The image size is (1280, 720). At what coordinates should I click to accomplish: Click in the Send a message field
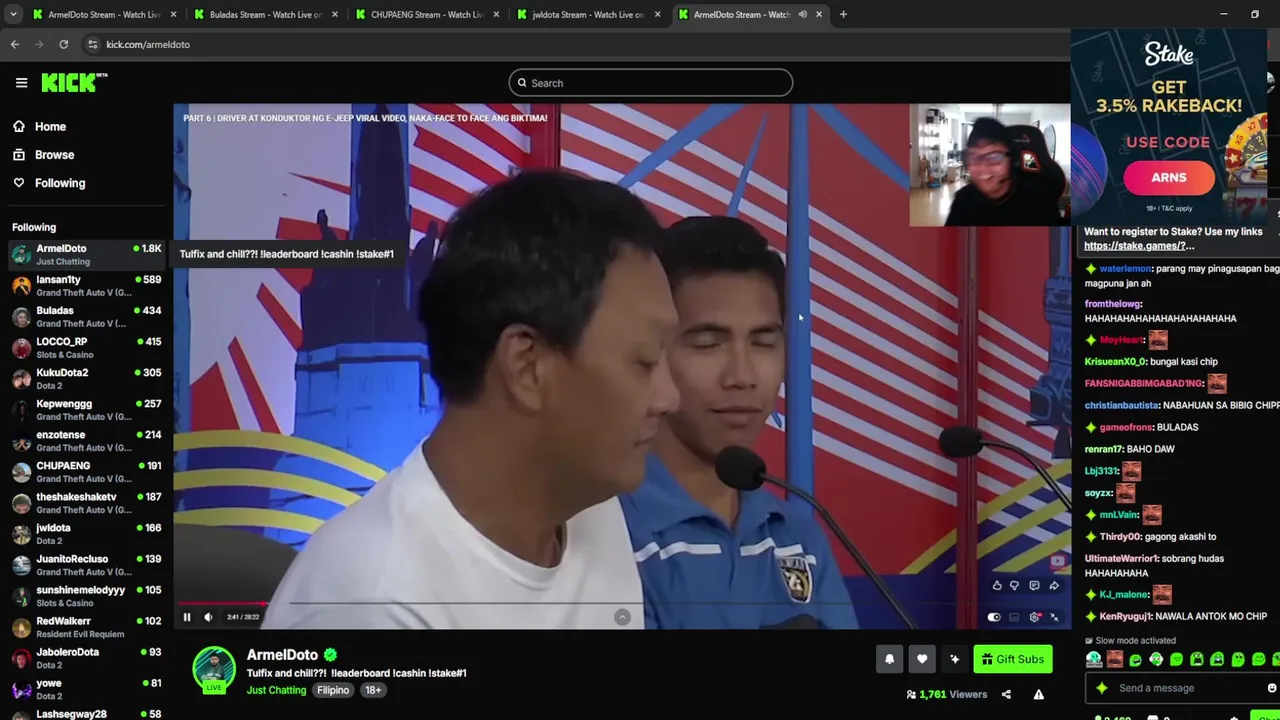click(x=1180, y=688)
